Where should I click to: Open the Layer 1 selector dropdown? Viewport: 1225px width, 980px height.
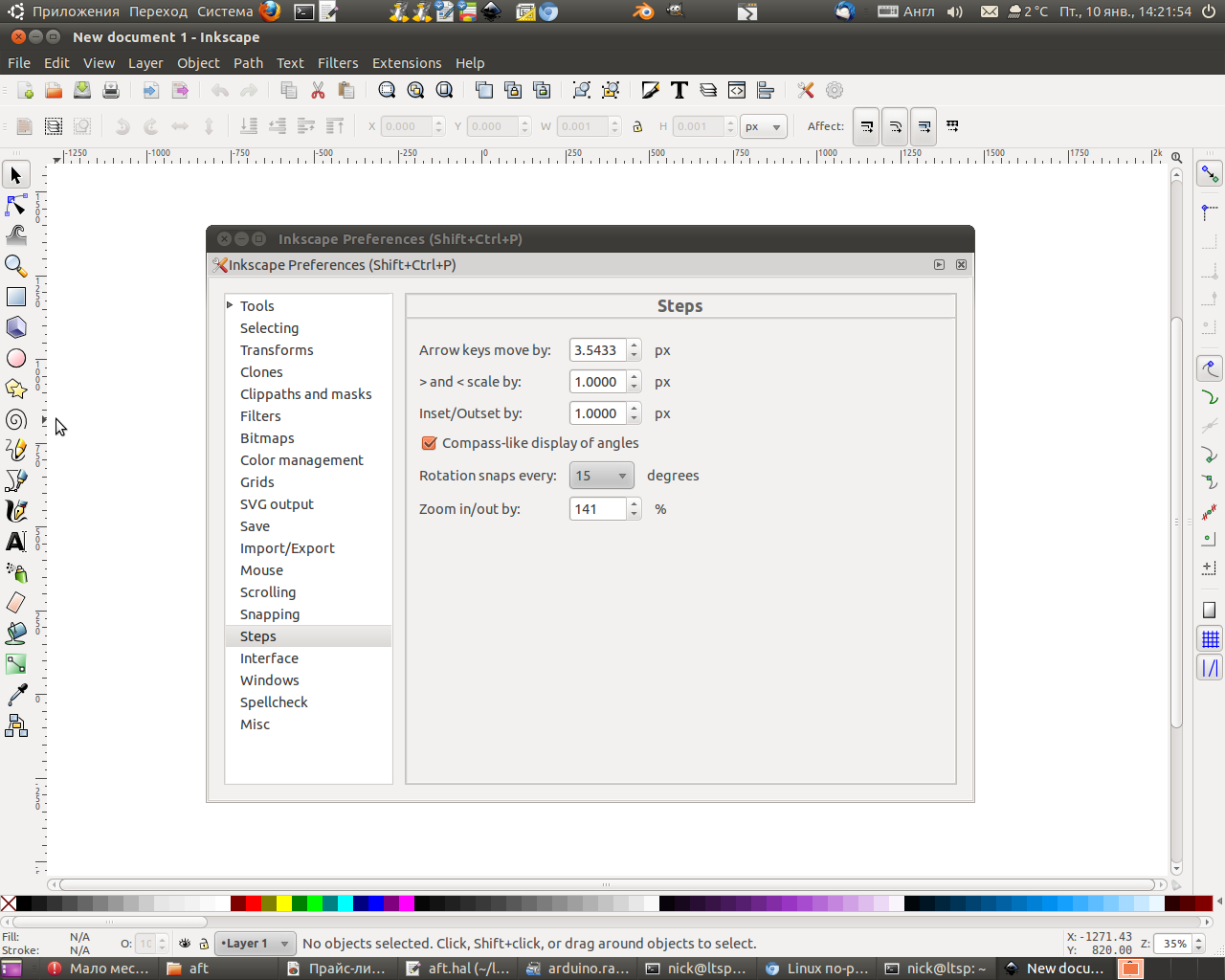coord(255,944)
